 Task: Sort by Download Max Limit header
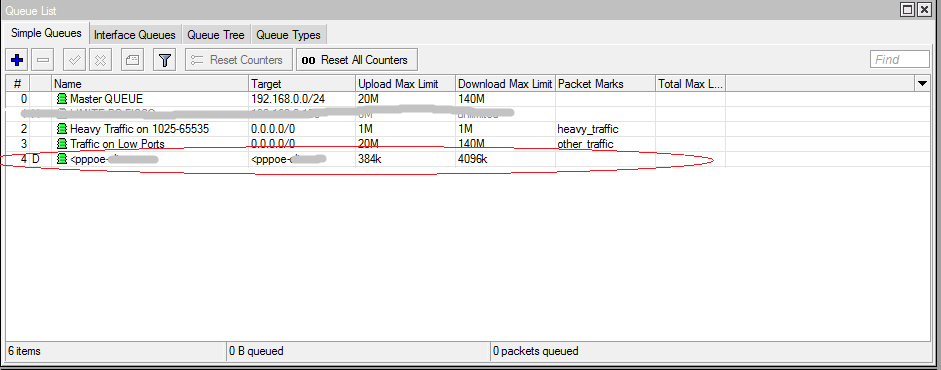pos(505,84)
